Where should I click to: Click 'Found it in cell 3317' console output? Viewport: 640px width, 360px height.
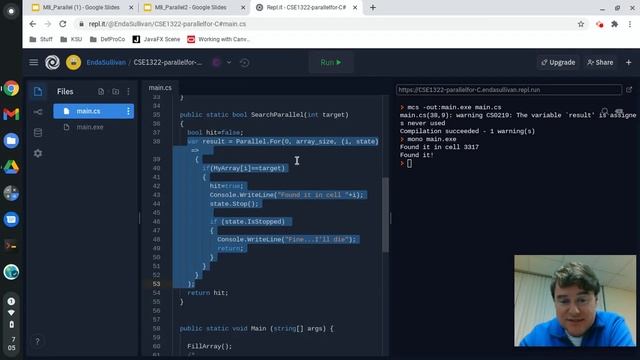[439, 147]
